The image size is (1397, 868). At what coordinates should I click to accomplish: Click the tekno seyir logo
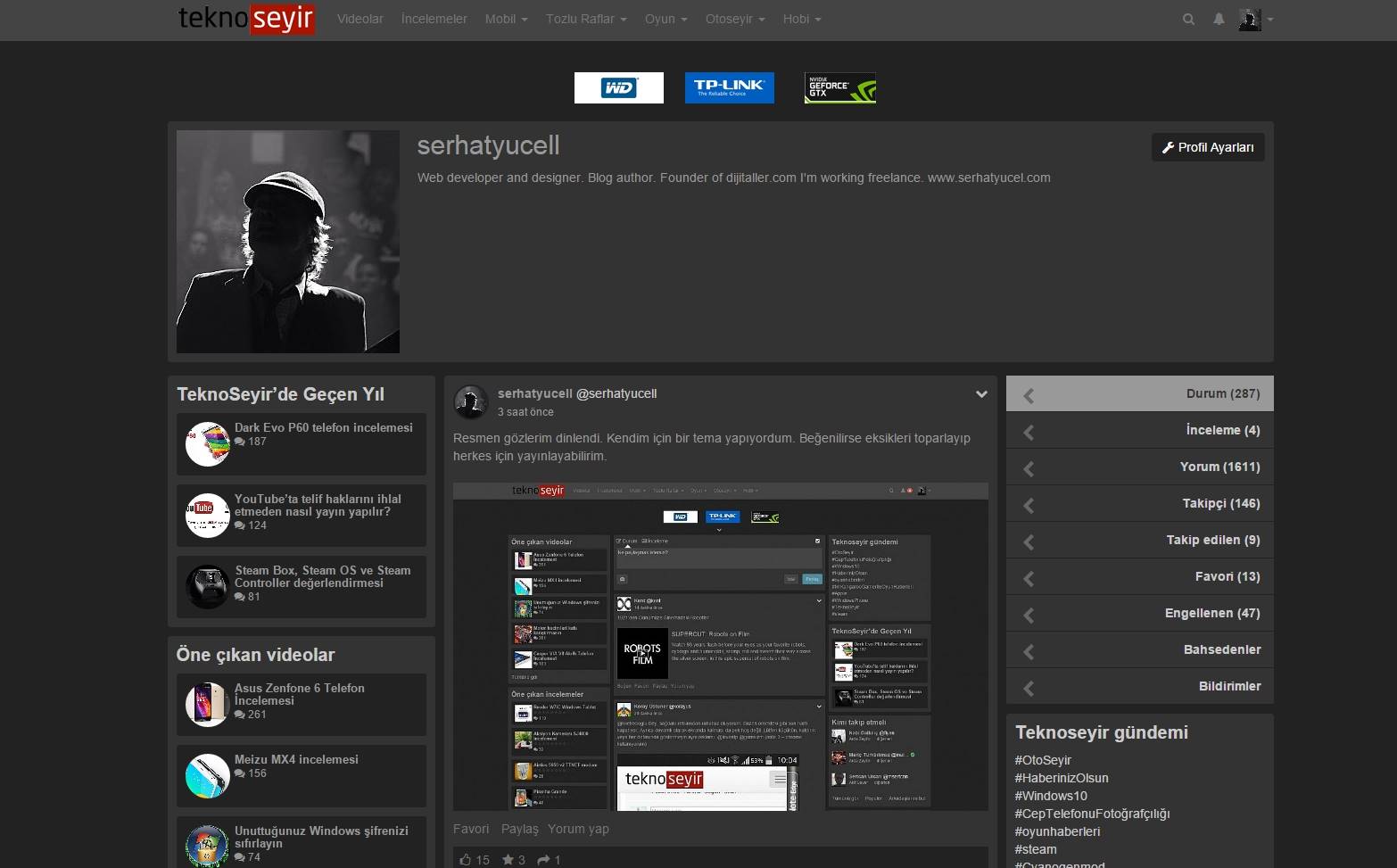[246, 19]
